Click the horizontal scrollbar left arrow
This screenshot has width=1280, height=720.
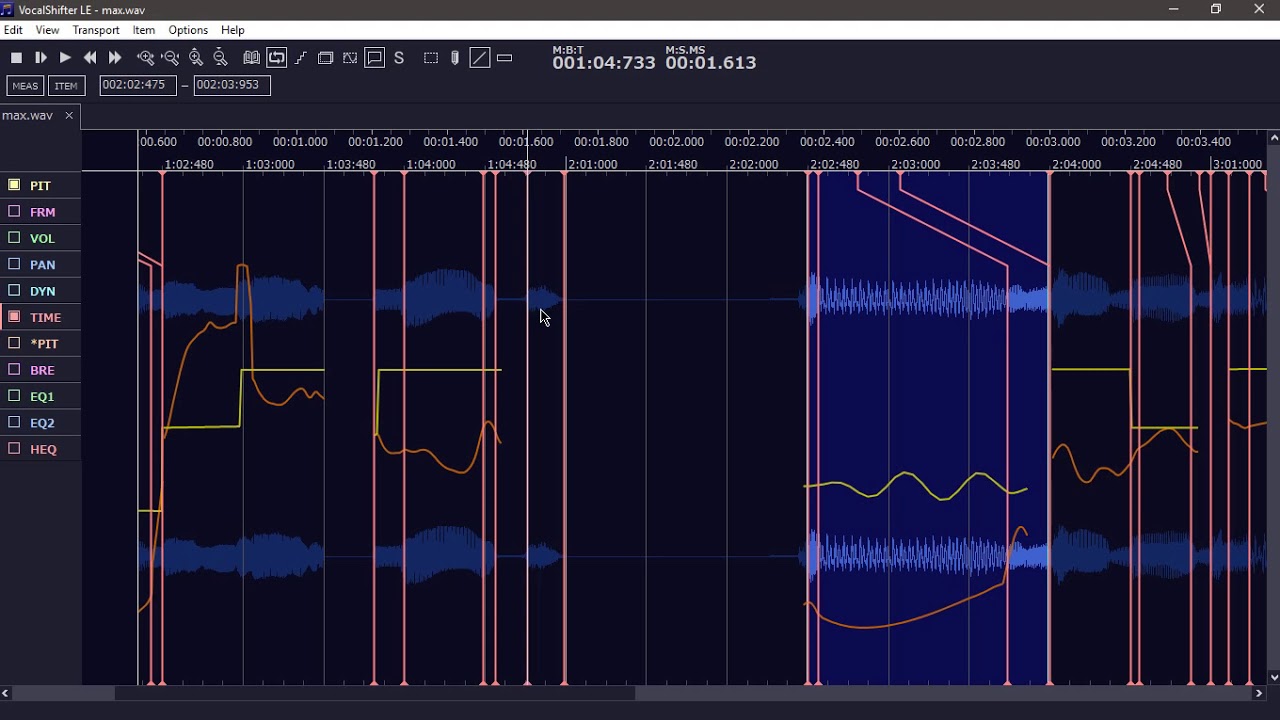click(5, 693)
